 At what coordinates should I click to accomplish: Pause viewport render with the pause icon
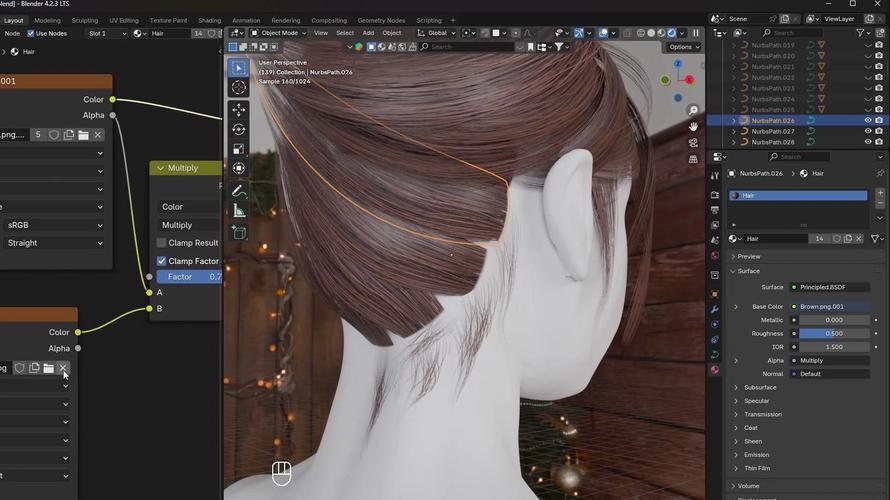point(695,33)
